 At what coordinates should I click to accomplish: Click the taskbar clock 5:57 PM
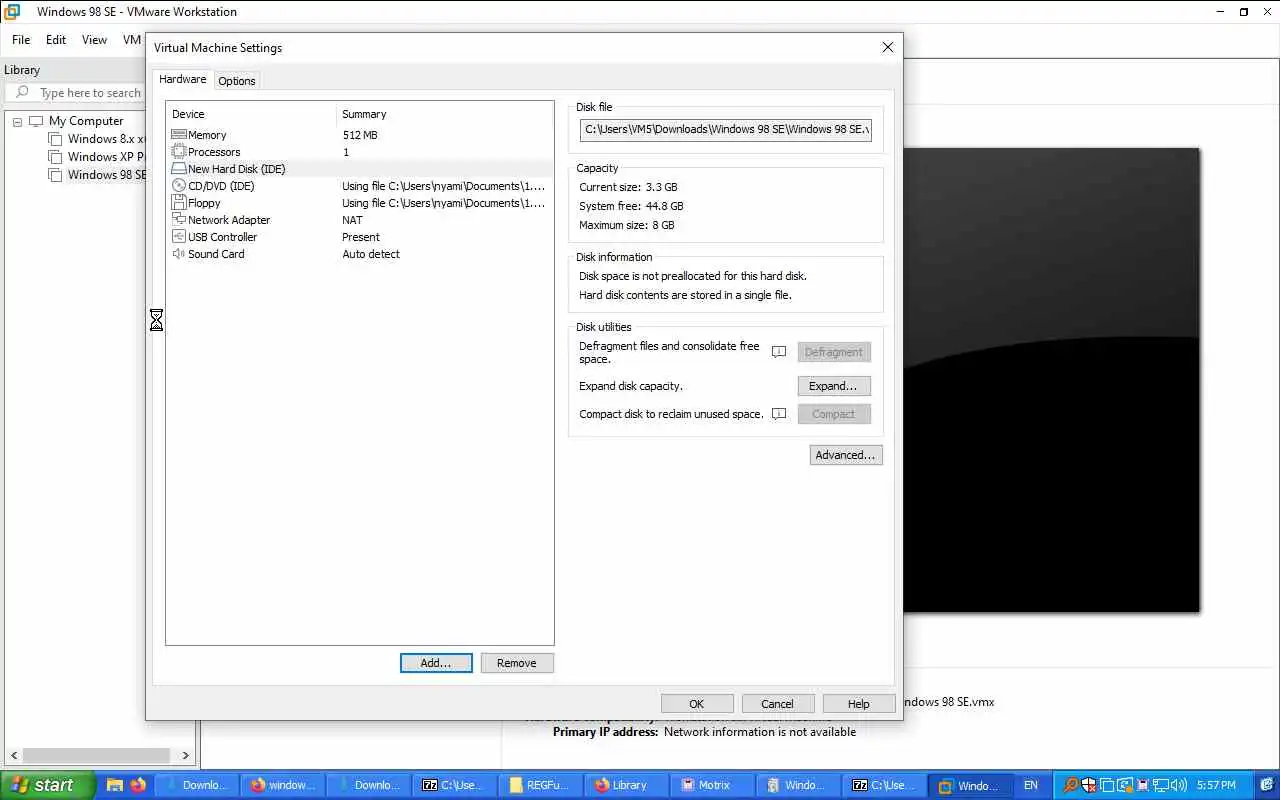click(1216, 785)
